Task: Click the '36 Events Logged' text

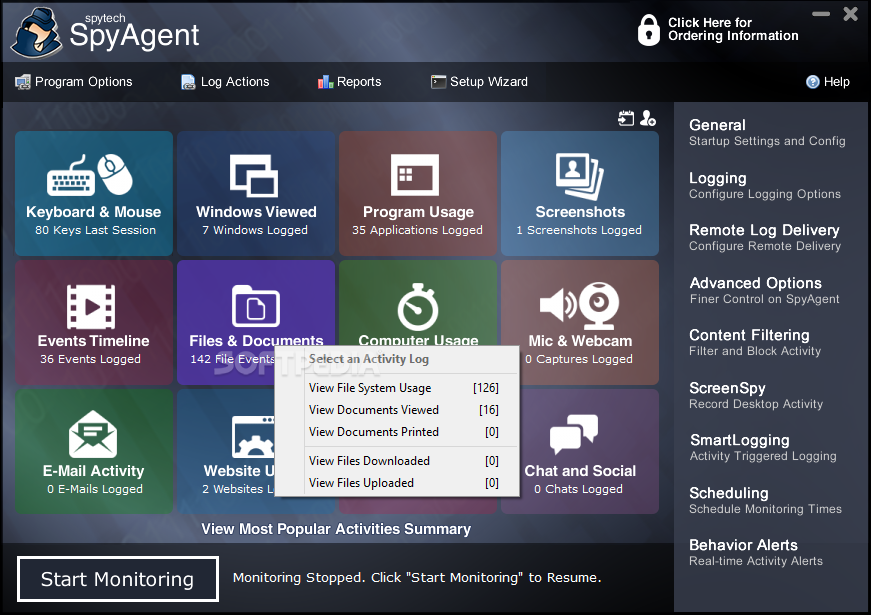Action: [x=90, y=359]
